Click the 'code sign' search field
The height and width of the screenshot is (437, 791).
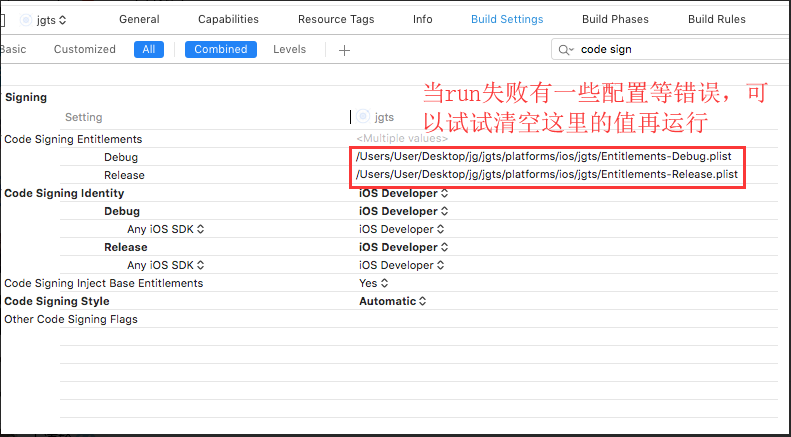tap(671, 49)
